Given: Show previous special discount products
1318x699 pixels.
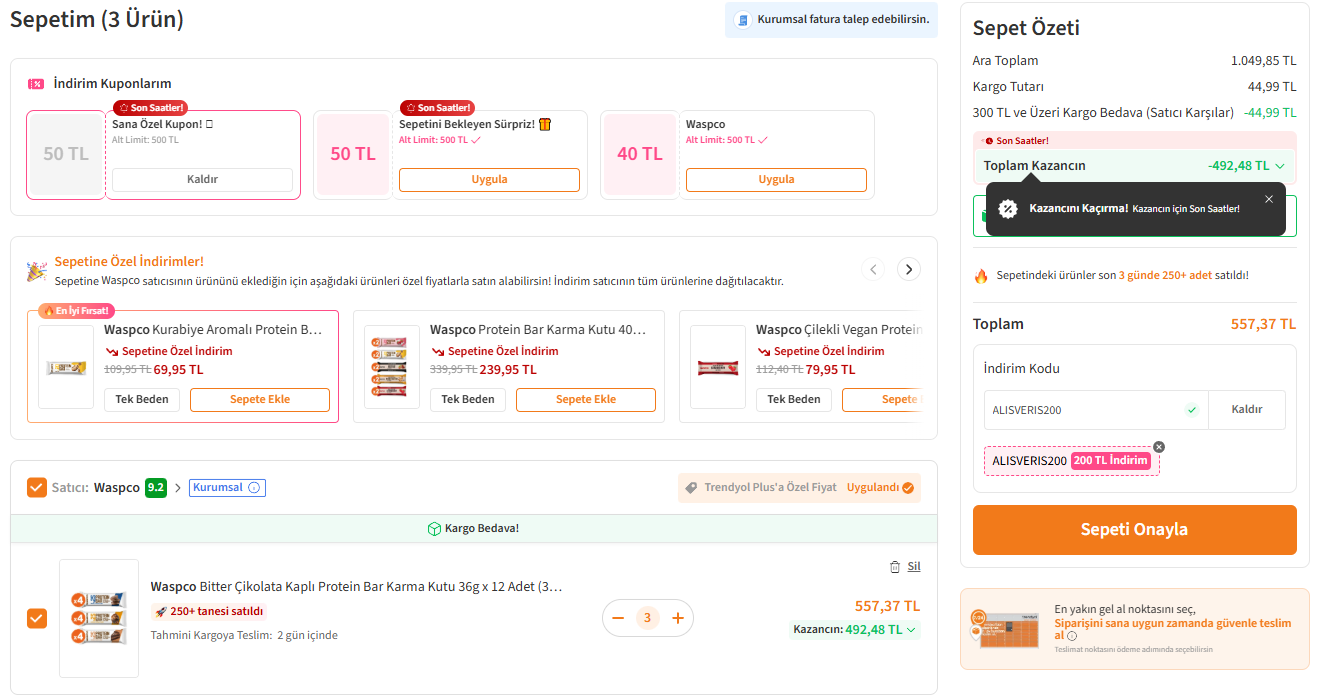Looking at the screenshot, I should click(873, 269).
